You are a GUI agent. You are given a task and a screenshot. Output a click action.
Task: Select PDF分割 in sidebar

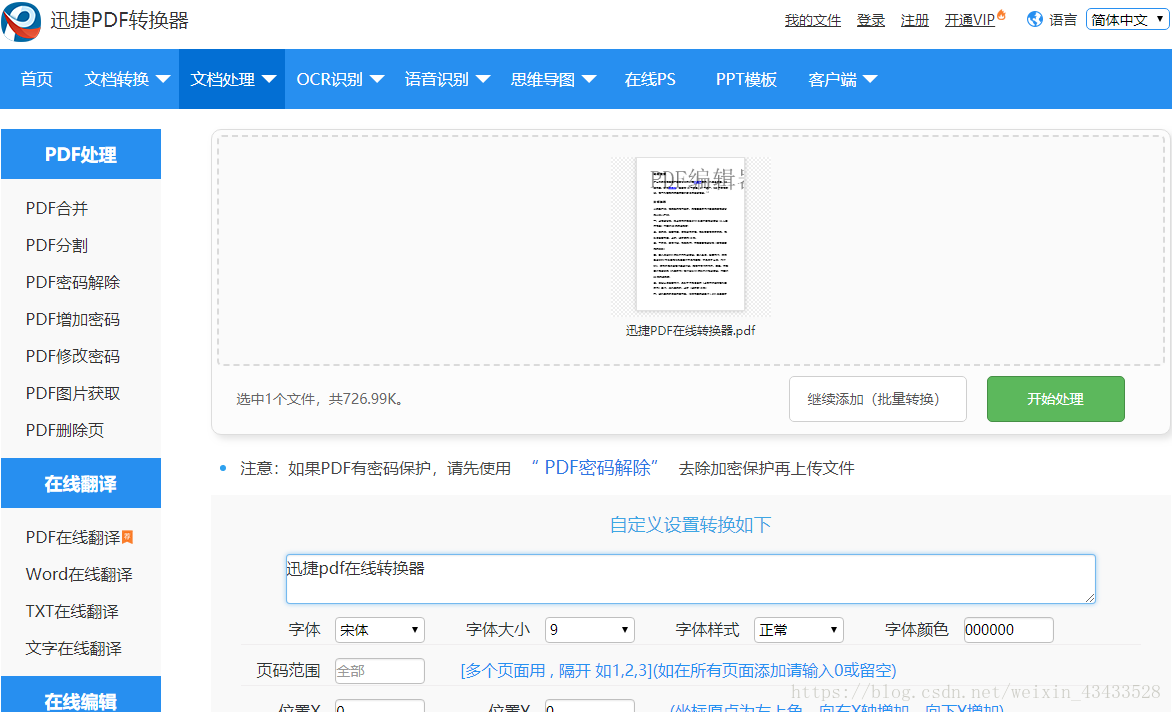(x=57, y=245)
